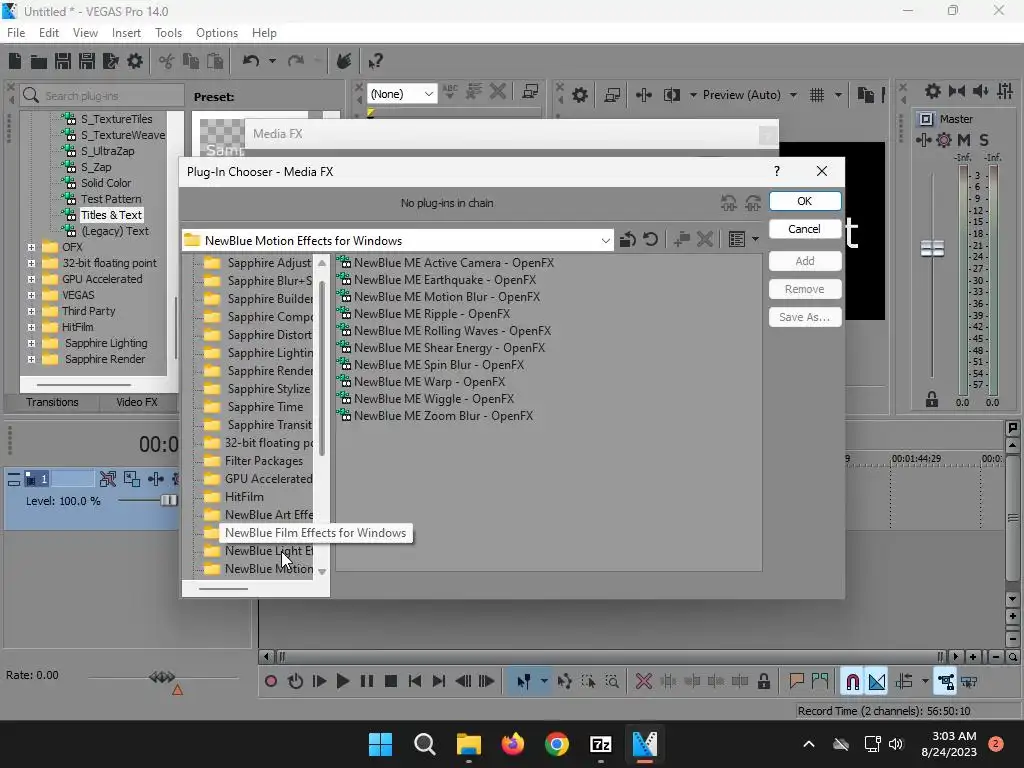Click the help question mark in Plug-In Chooser

pos(776,171)
